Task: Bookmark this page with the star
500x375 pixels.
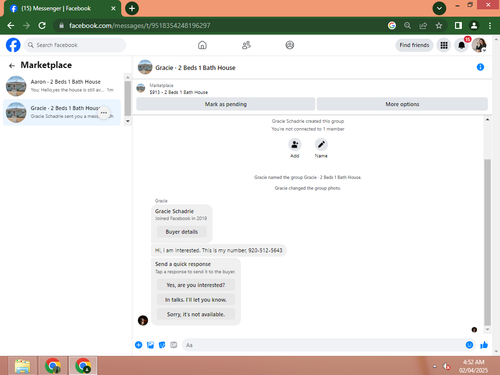Action: point(439,25)
